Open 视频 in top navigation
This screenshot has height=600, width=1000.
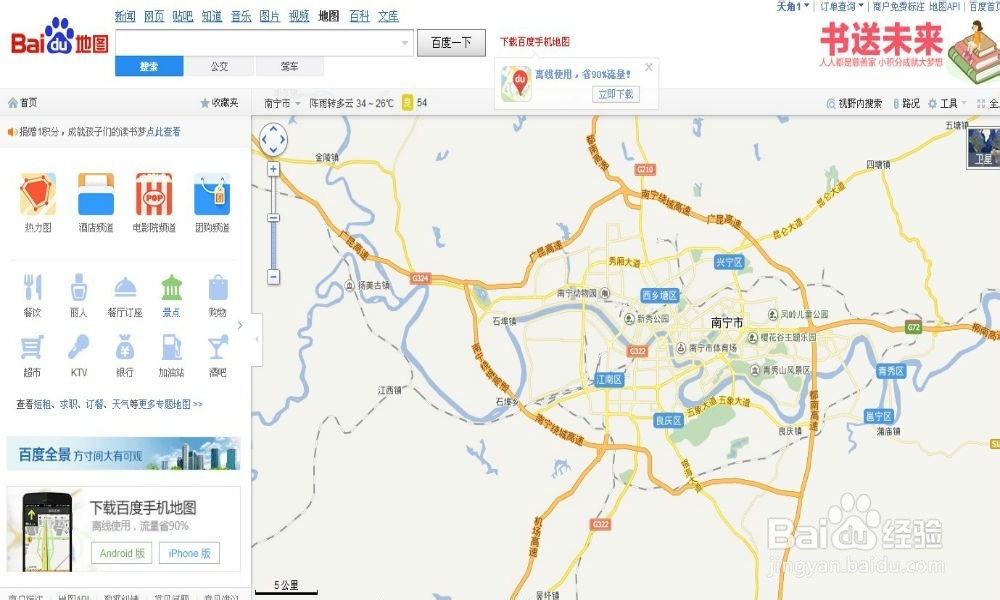pyautogui.click(x=299, y=16)
